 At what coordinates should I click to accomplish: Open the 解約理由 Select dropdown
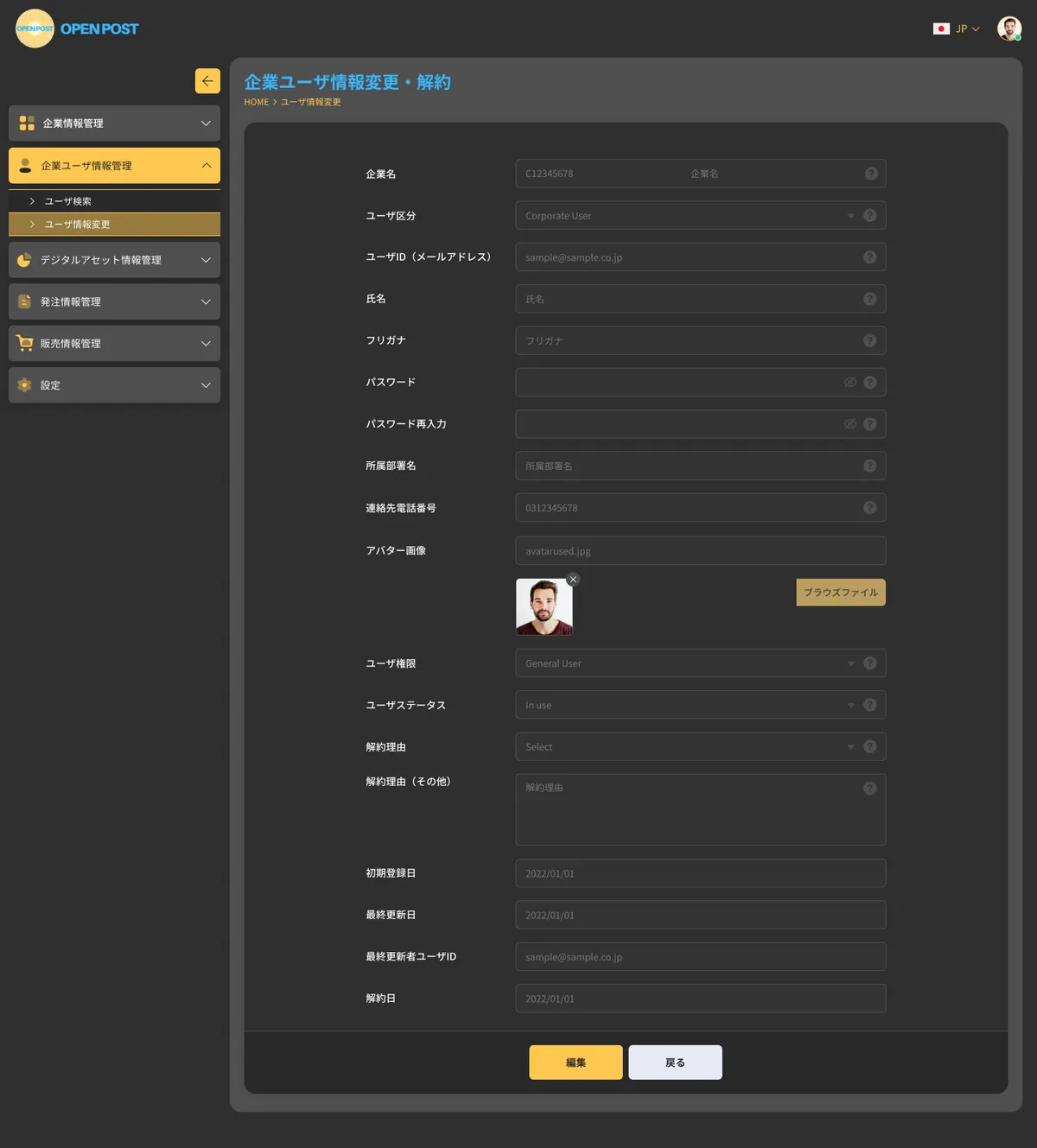tap(701, 746)
